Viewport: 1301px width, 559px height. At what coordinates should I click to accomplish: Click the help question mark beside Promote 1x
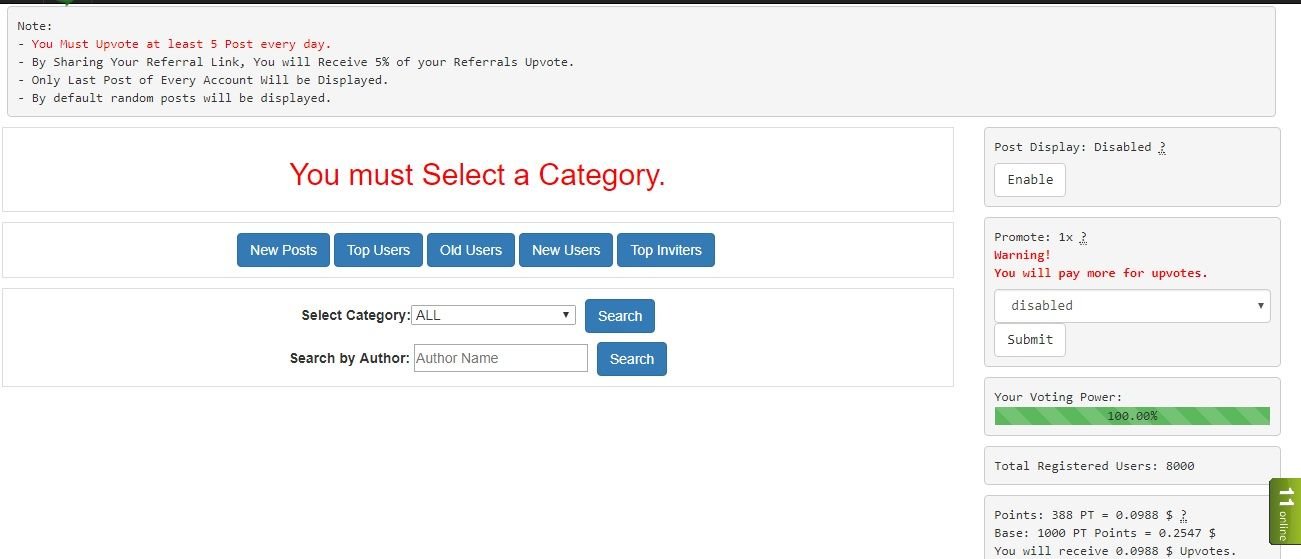pyautogui.click(x=1084, y=237)
